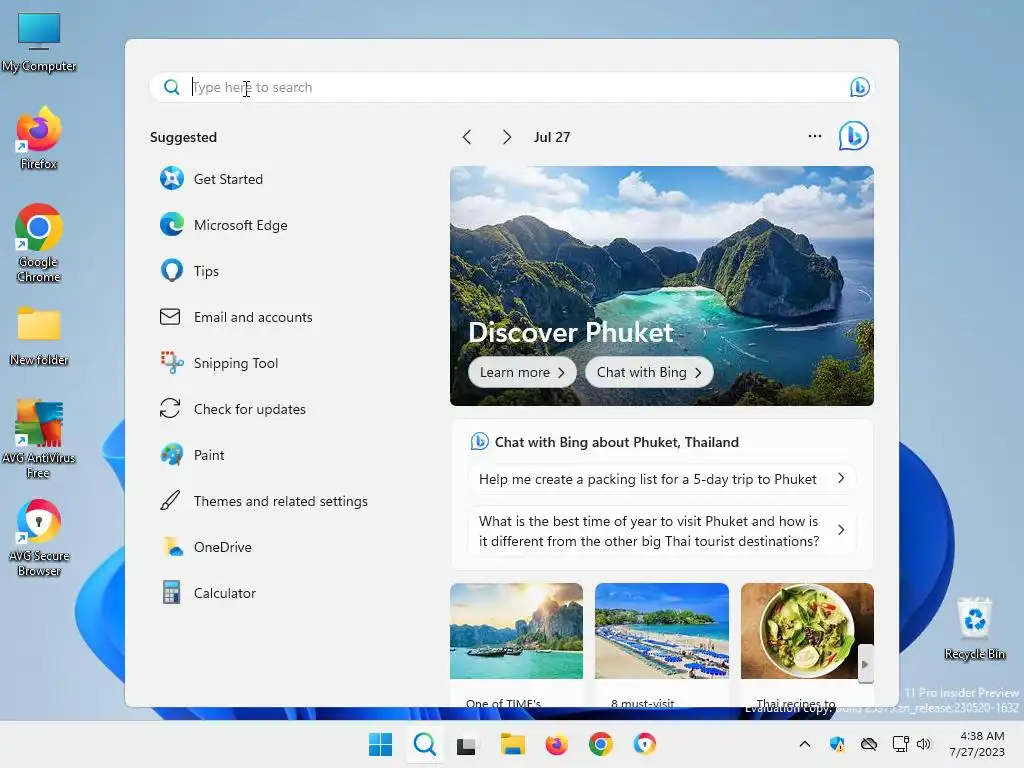
Task: Launch Google Chrome from the taskbar
Action: [601, 744]
